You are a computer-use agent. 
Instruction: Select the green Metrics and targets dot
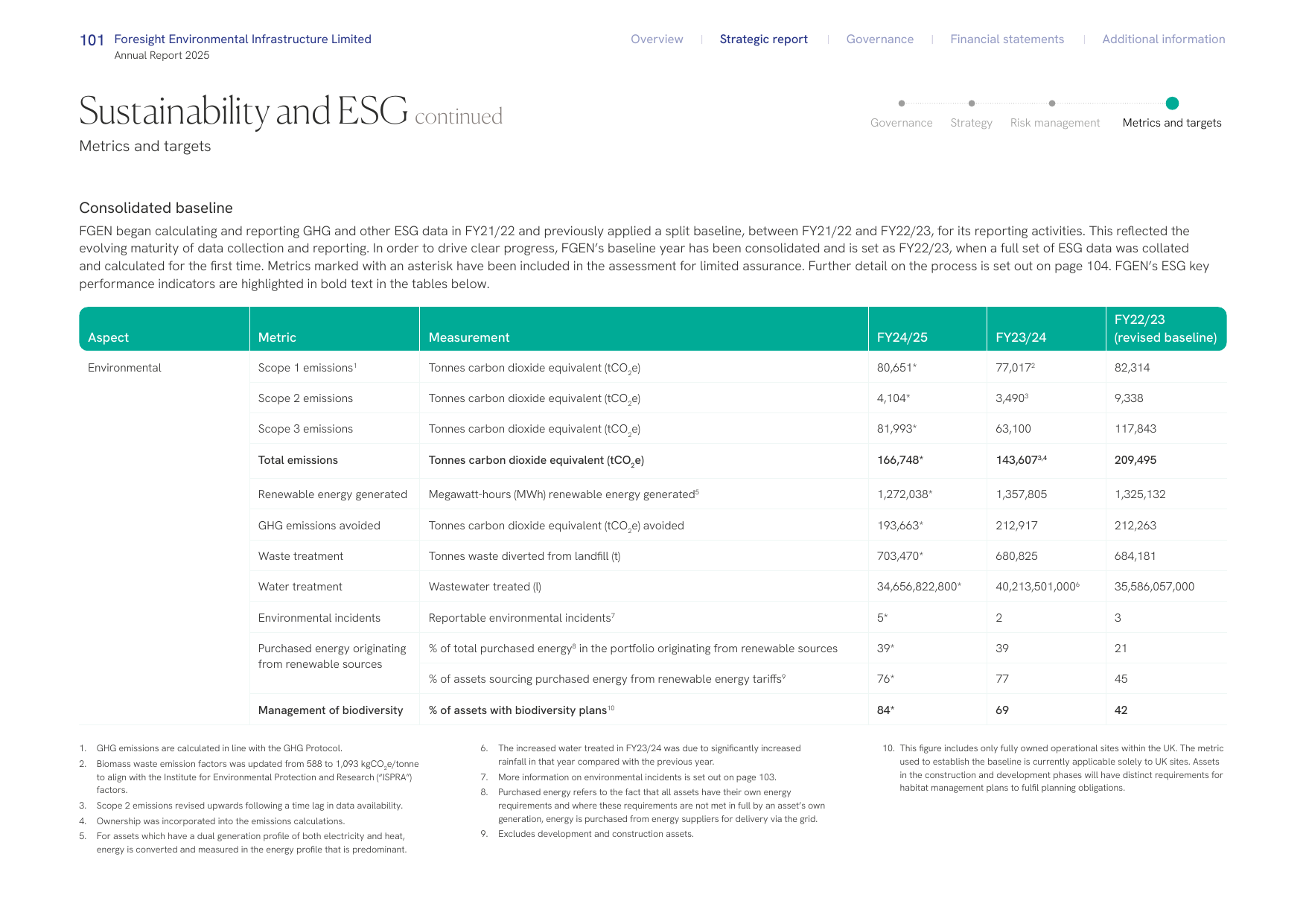point(1172,103)
